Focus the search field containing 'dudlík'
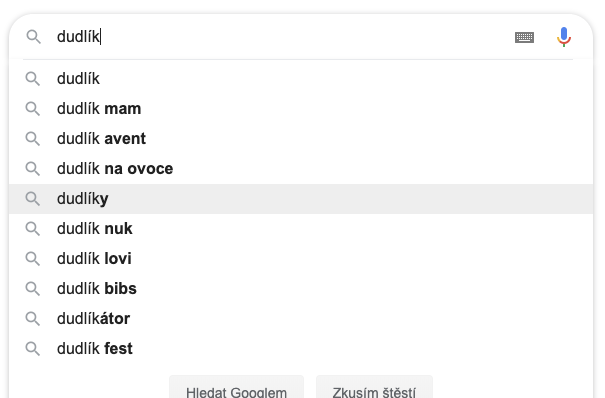The width and height of the screenshot is (605, 398). click(282, 37)
